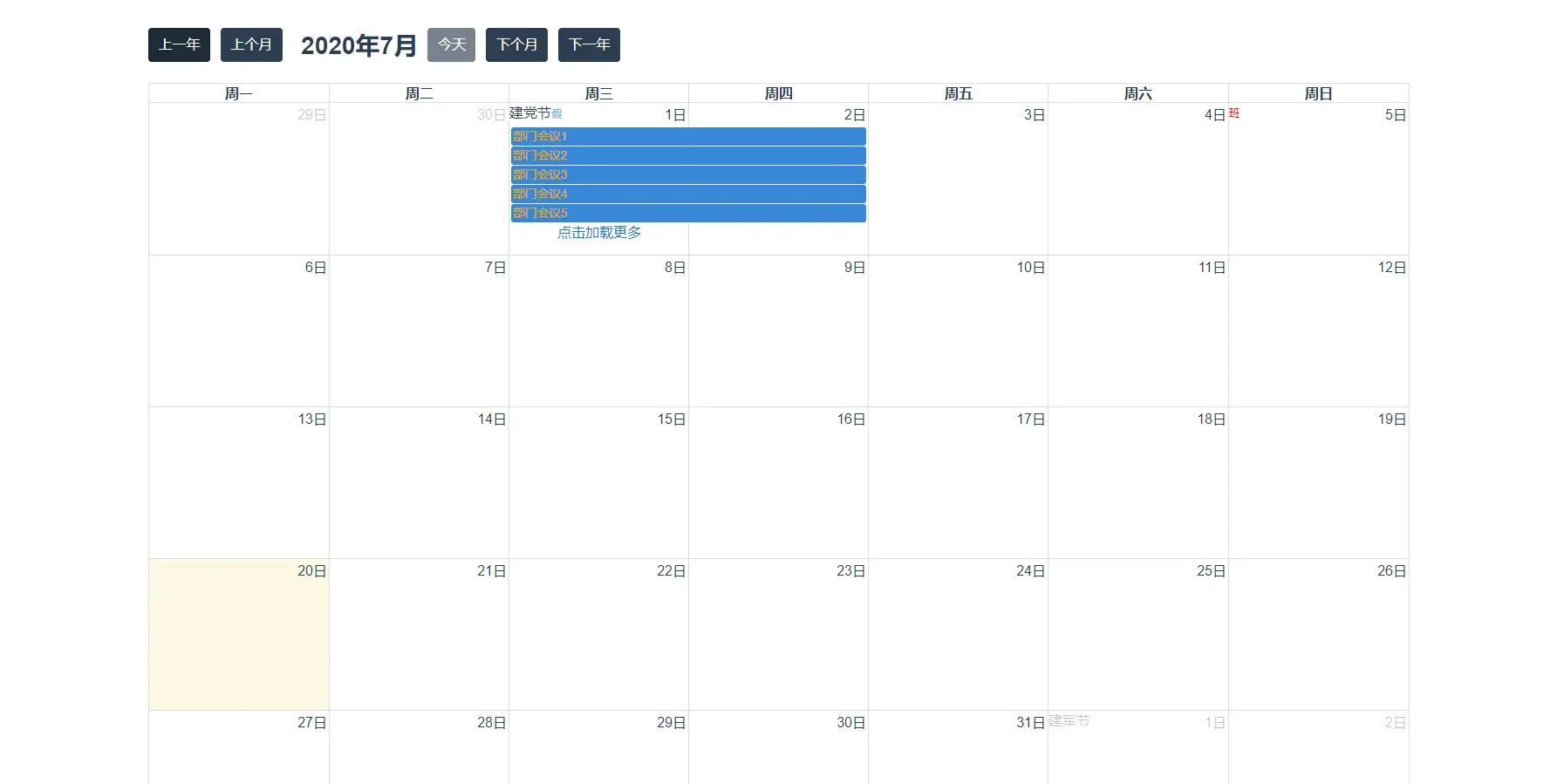Select the 22日 date
The width and height of the screenshot is (1564, 784).
(671, 571)
